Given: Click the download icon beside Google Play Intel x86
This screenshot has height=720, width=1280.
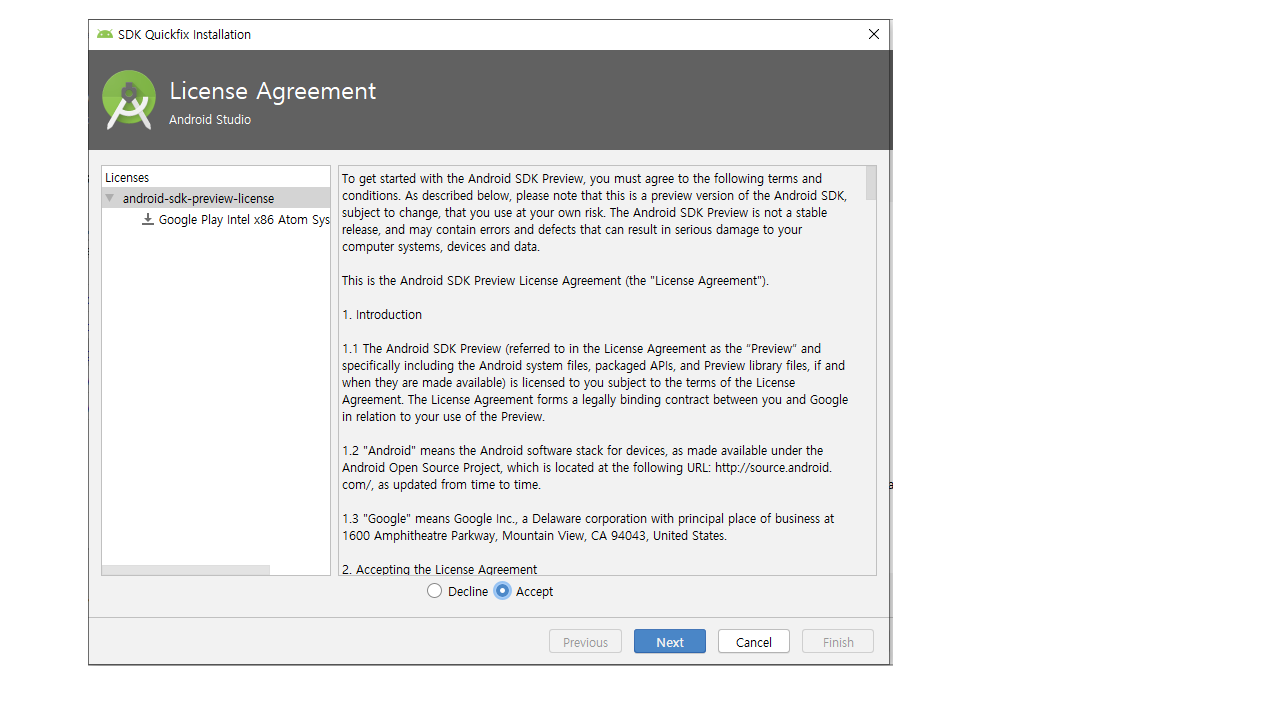Looking at the screenshot, I should tap(148, 219).
